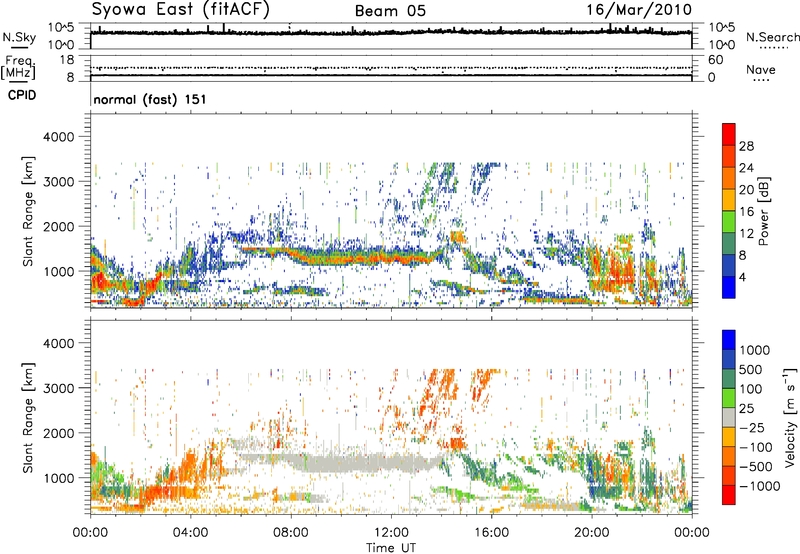Select the 'N.Sky' legend label
This screenshot has height=554, width=800.
tap(19, 37)
